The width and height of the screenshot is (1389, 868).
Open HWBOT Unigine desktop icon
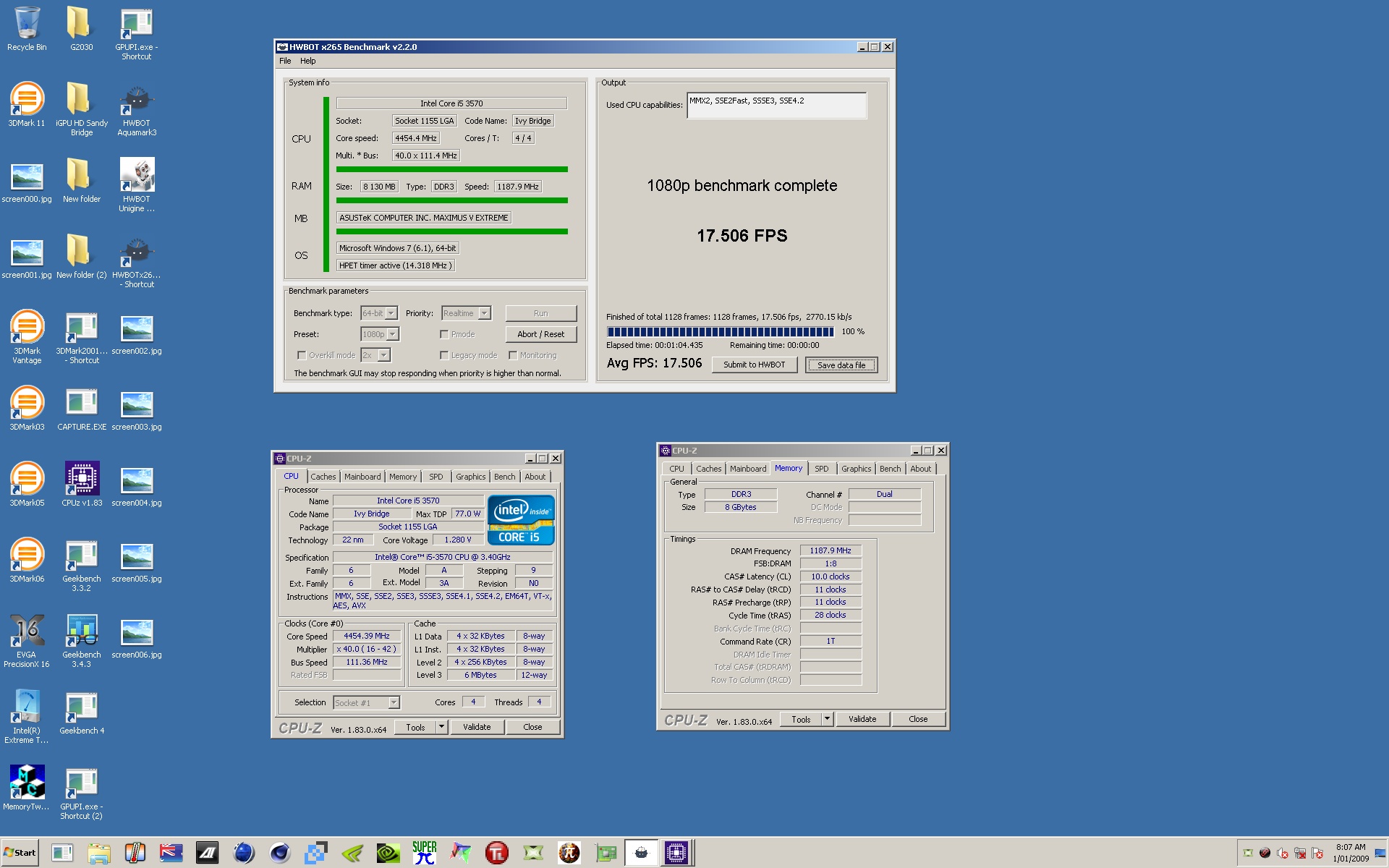137,186
